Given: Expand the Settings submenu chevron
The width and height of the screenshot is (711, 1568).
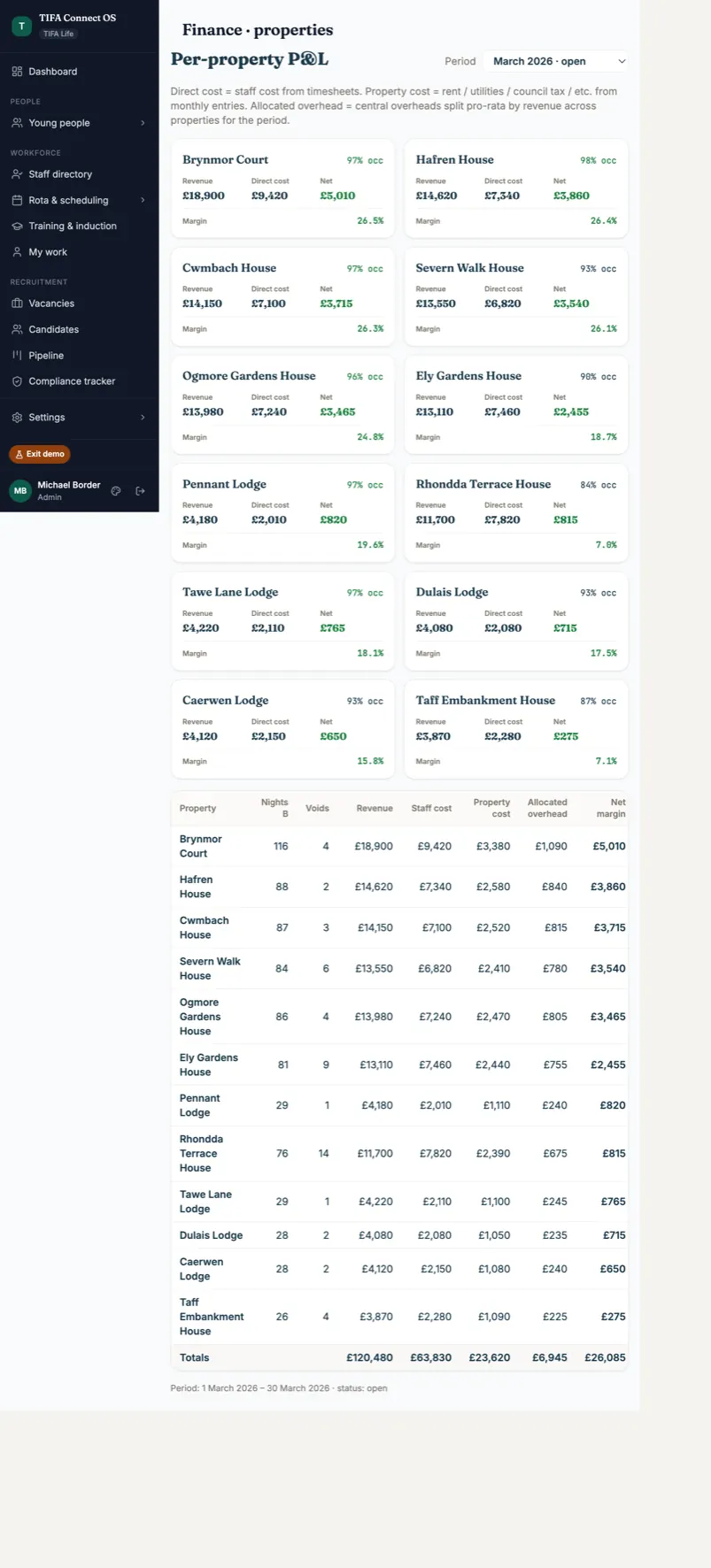Looking at the screenshot, I should click(x=143, y=418).
